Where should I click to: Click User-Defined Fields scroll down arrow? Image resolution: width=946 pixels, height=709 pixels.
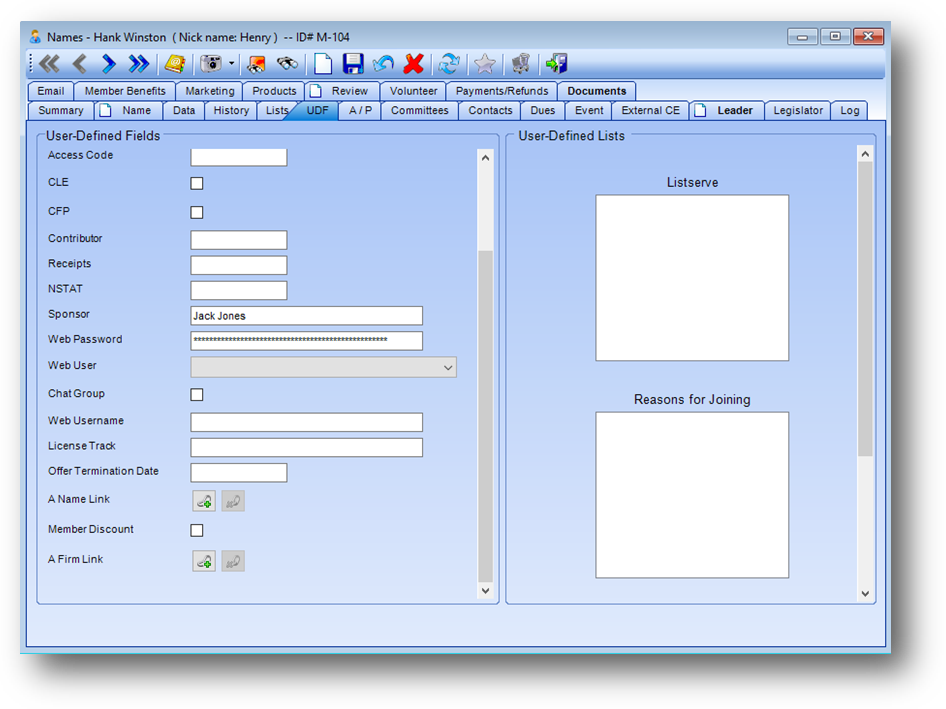pyautogui.click(x=486, y=591)
